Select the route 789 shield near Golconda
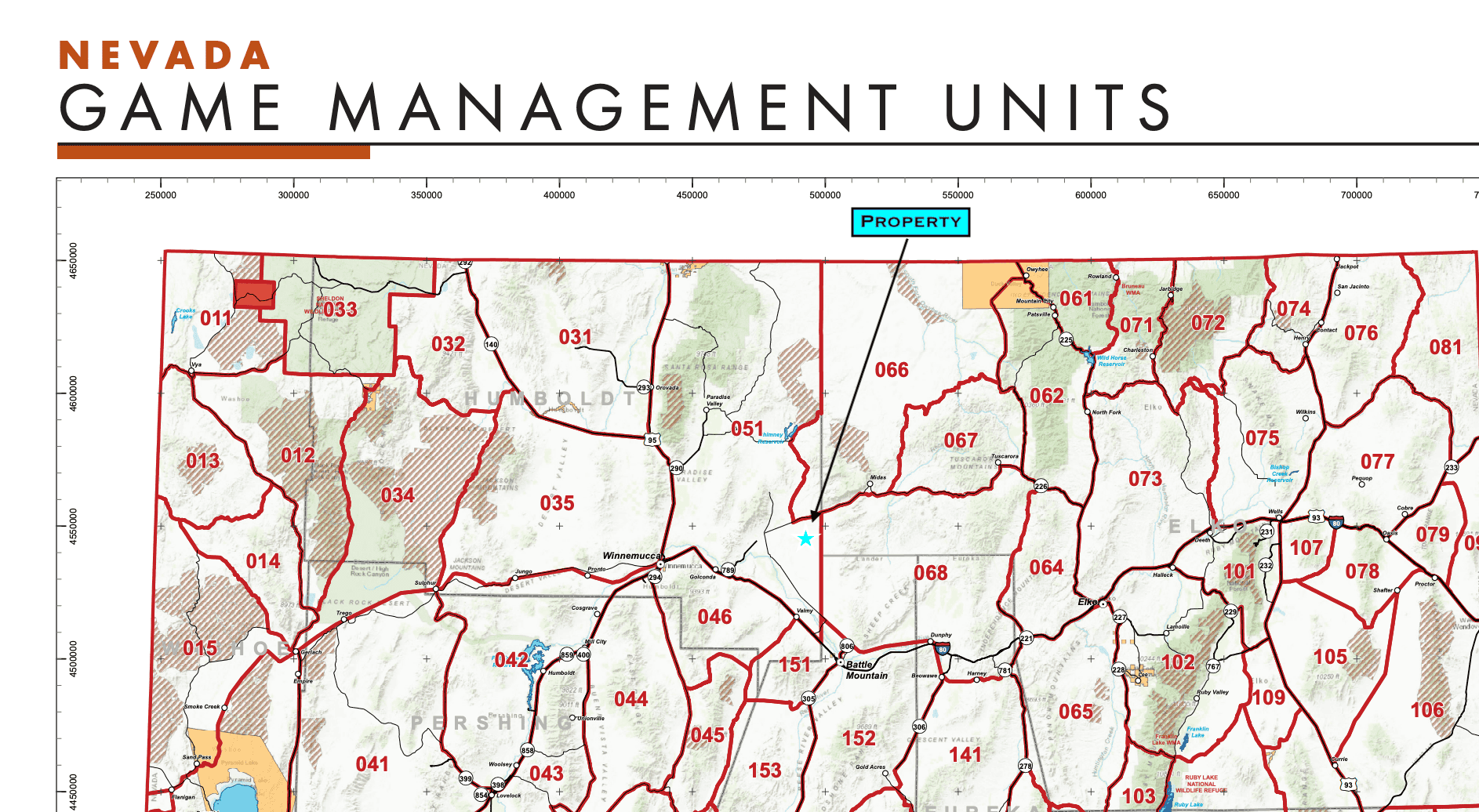 [729, 570]
